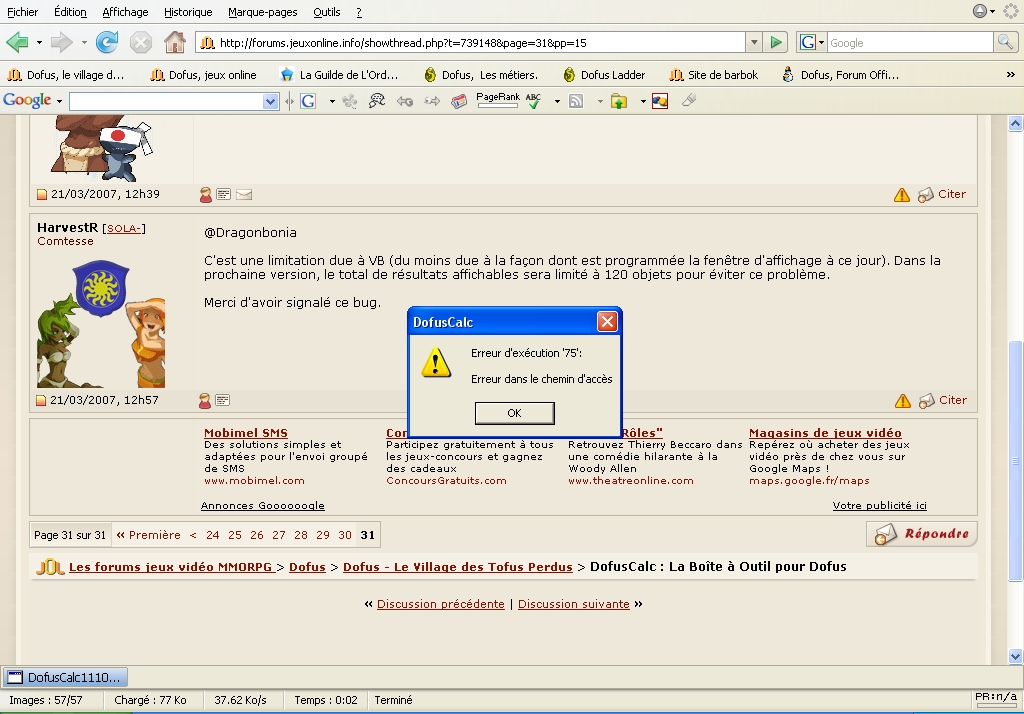Go to page 30 of the thread
The width and height of the screenshot is (1024, 714).
[345, 535]
